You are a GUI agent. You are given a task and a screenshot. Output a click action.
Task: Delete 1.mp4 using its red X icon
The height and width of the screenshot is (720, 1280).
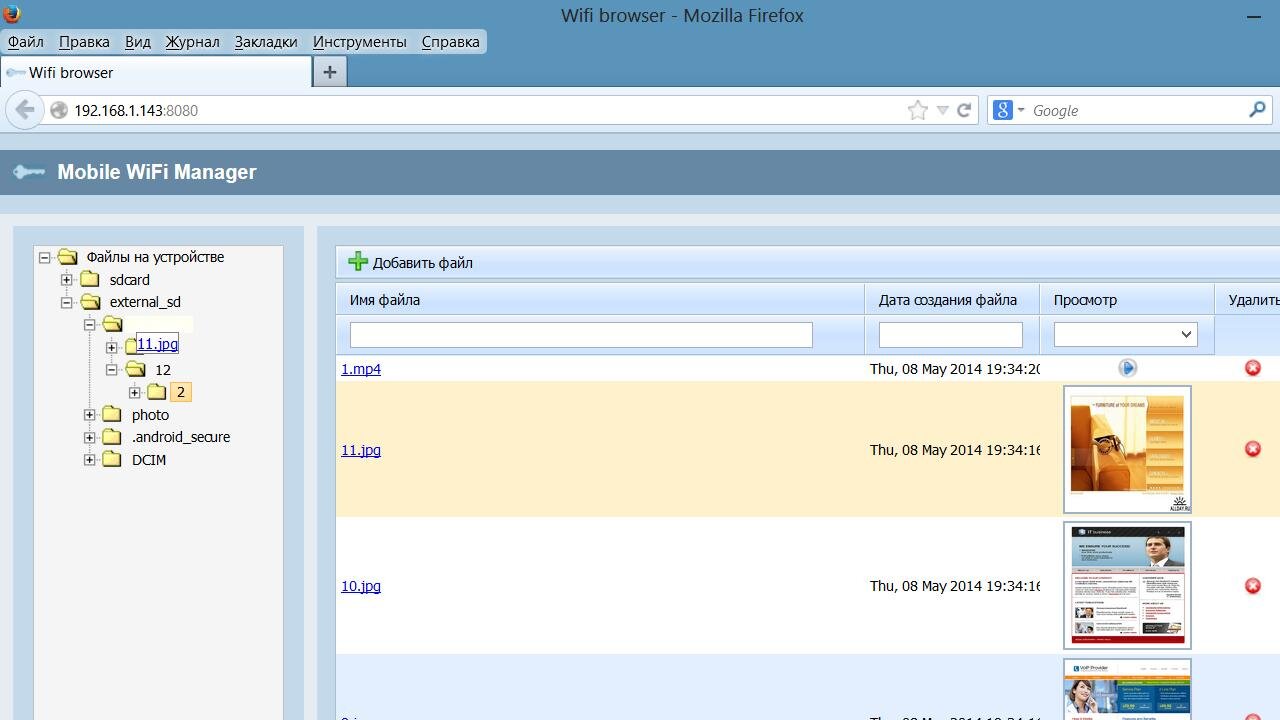tap(1252, 368)
